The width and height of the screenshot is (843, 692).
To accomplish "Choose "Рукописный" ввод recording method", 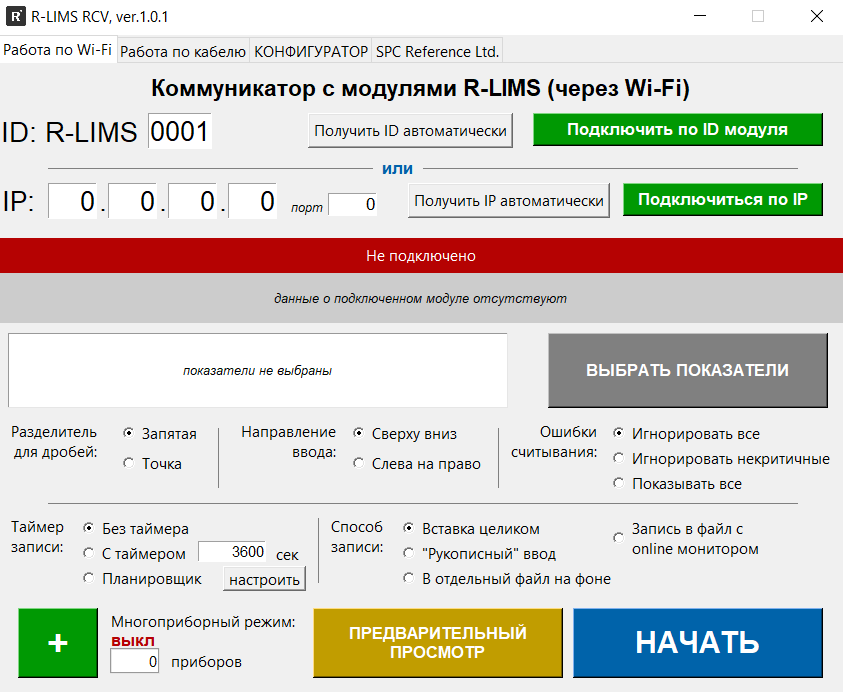I will click(409, 553).
